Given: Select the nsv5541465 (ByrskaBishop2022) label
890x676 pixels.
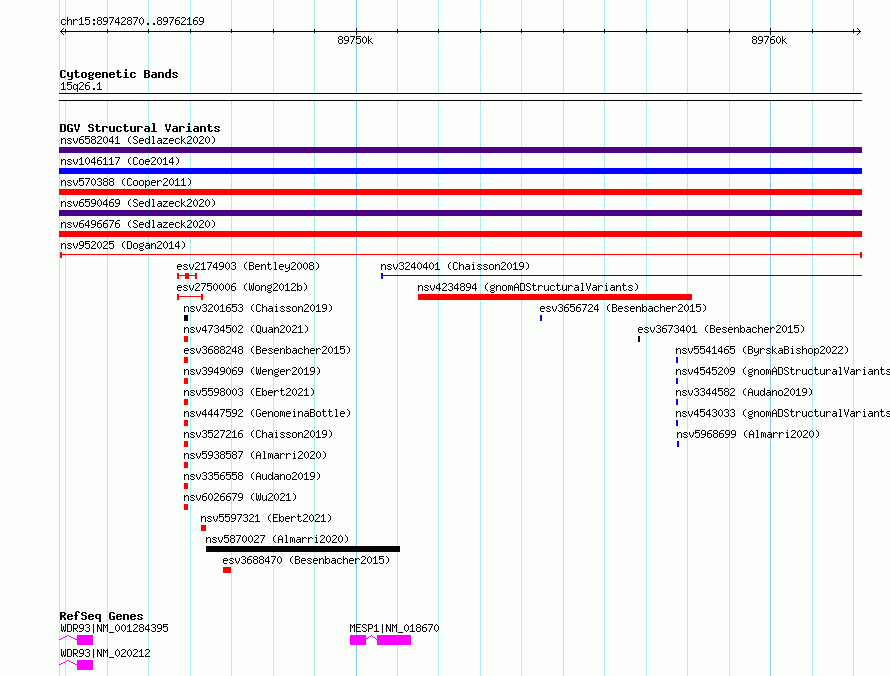Looking at the screenshot, I should tap(762, 350).
